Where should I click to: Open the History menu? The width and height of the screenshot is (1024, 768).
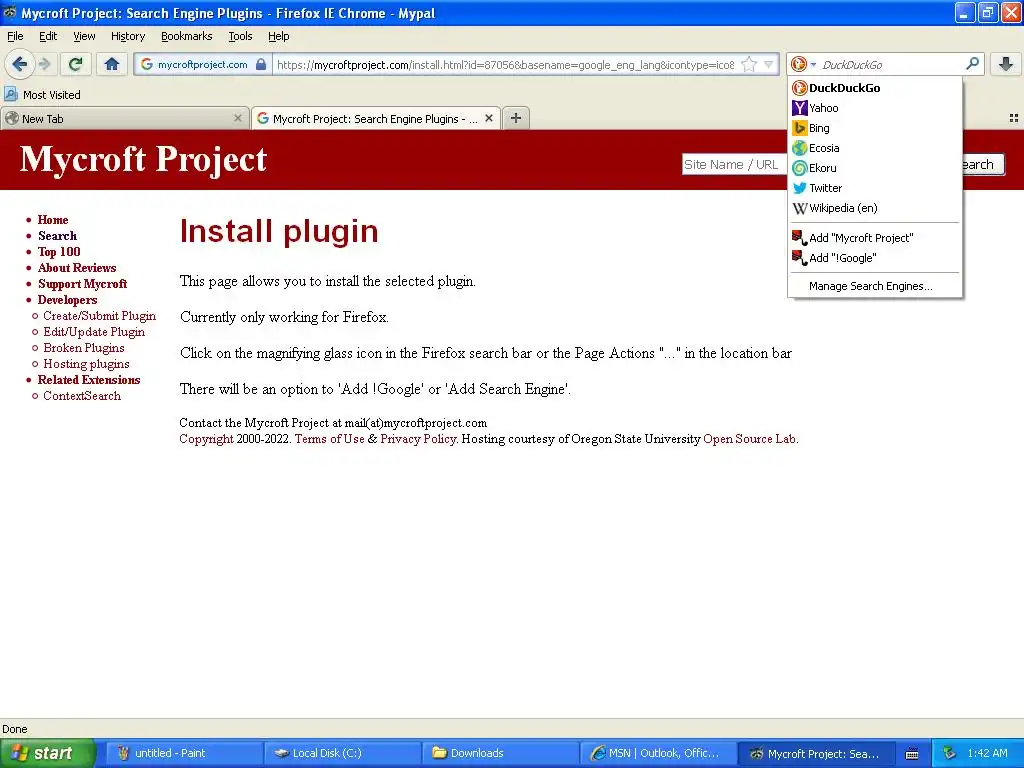click(x=127, y=37)
